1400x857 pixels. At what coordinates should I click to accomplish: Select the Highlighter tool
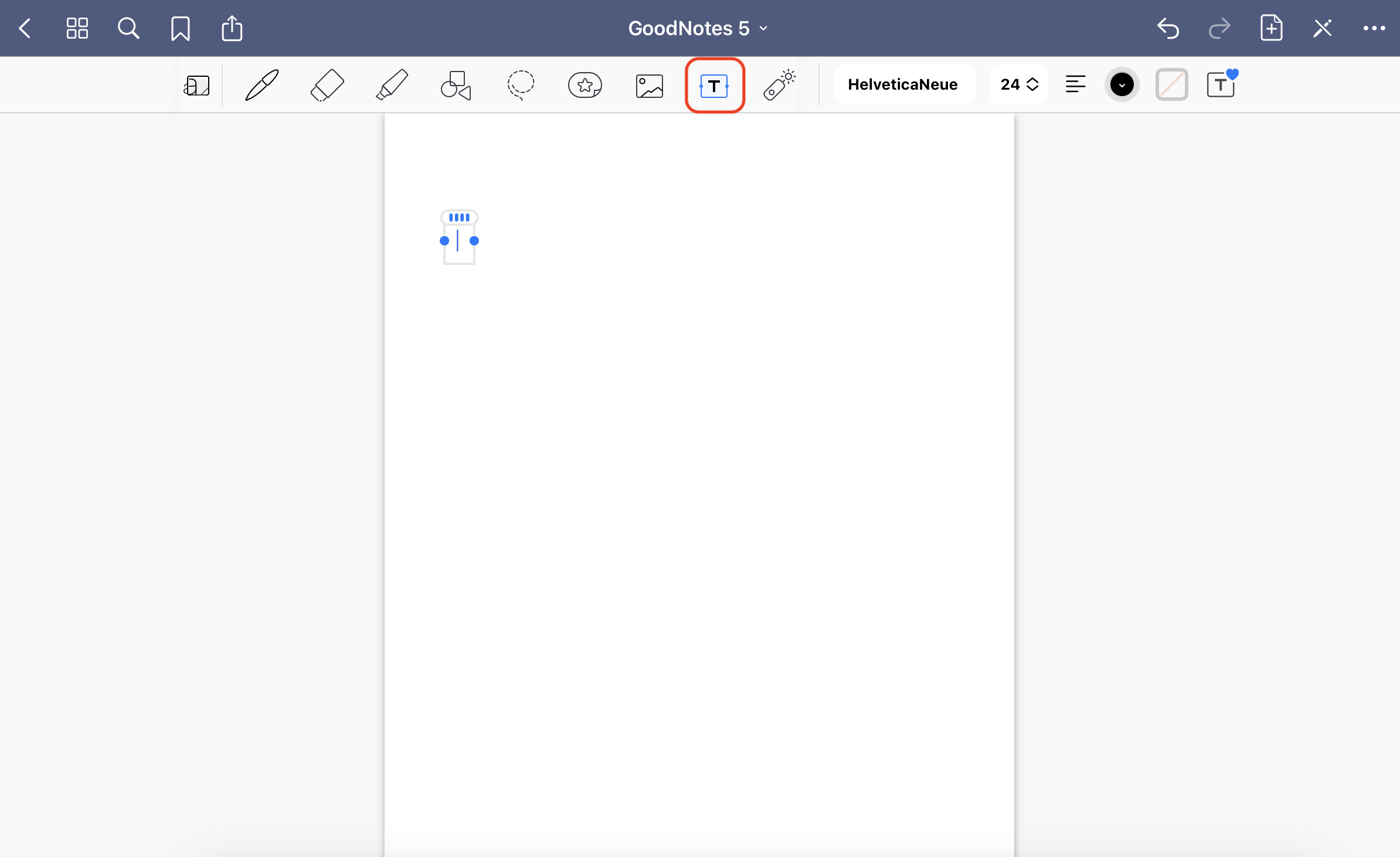(392, 85)
